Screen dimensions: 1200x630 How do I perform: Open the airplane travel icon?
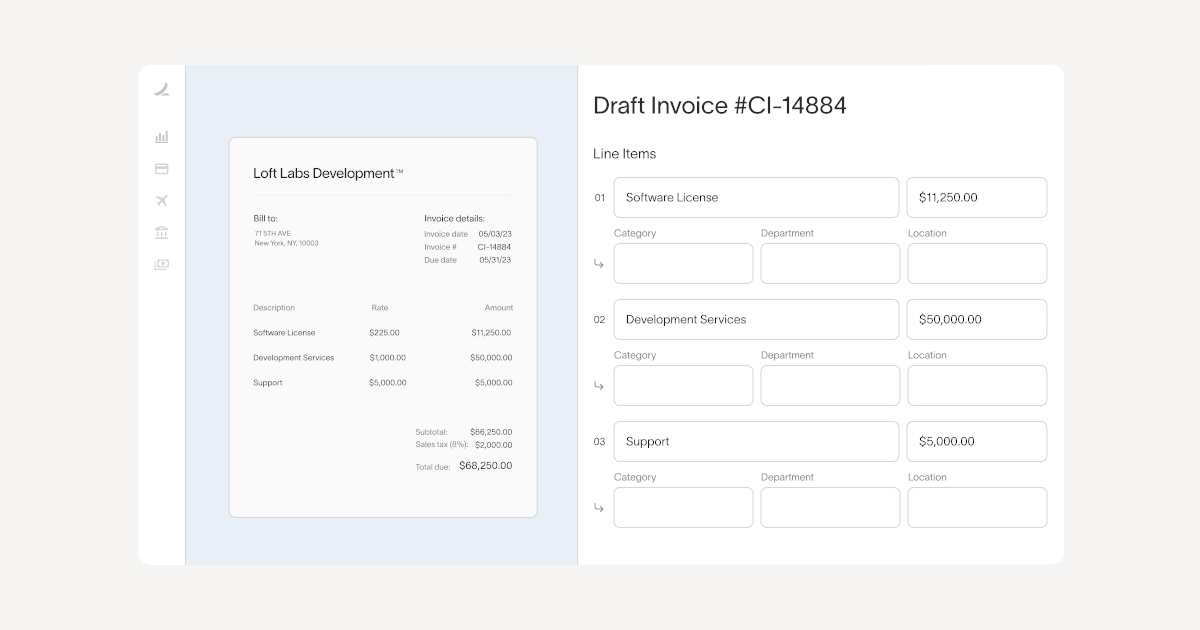[x=162, y=201]
